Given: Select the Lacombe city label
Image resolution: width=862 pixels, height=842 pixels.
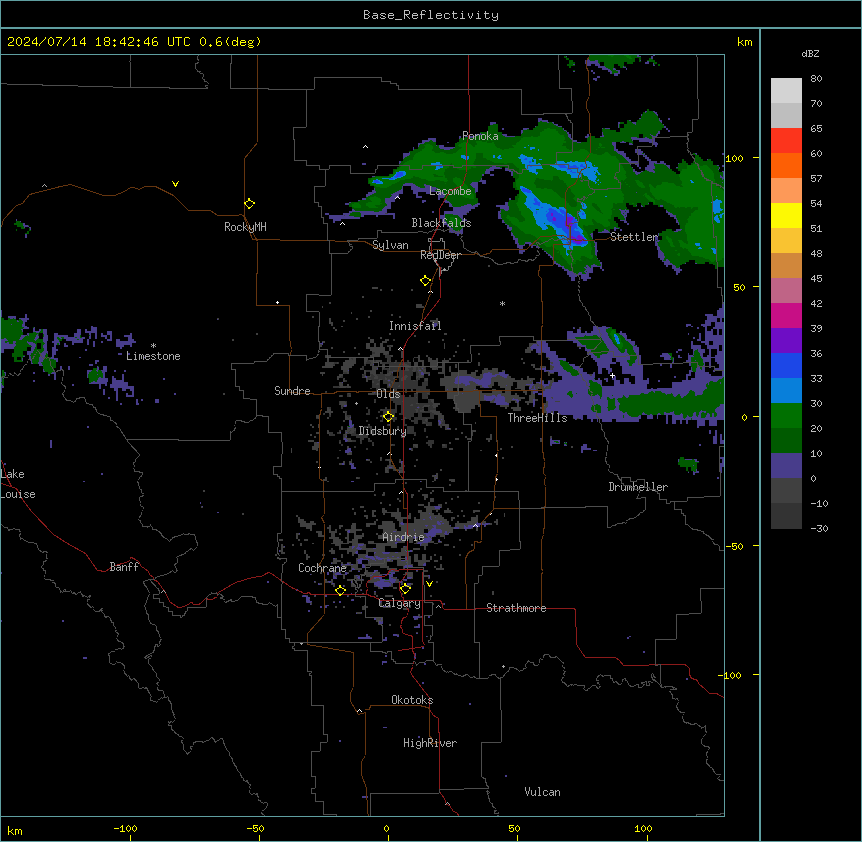Looking at the screenshot, I should tap(450, 191).
